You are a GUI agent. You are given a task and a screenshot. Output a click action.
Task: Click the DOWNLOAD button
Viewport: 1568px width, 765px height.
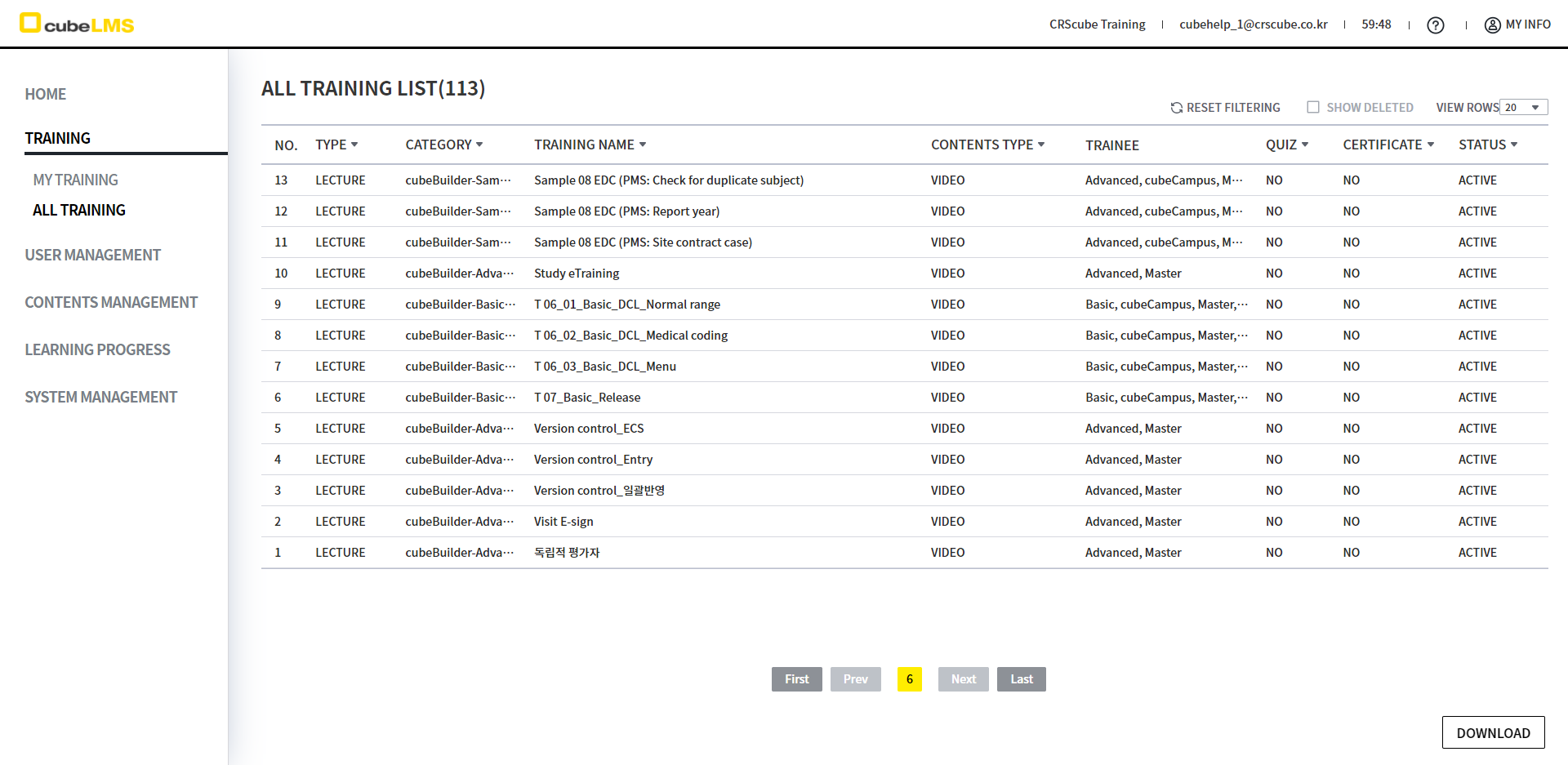point(1493,732)
